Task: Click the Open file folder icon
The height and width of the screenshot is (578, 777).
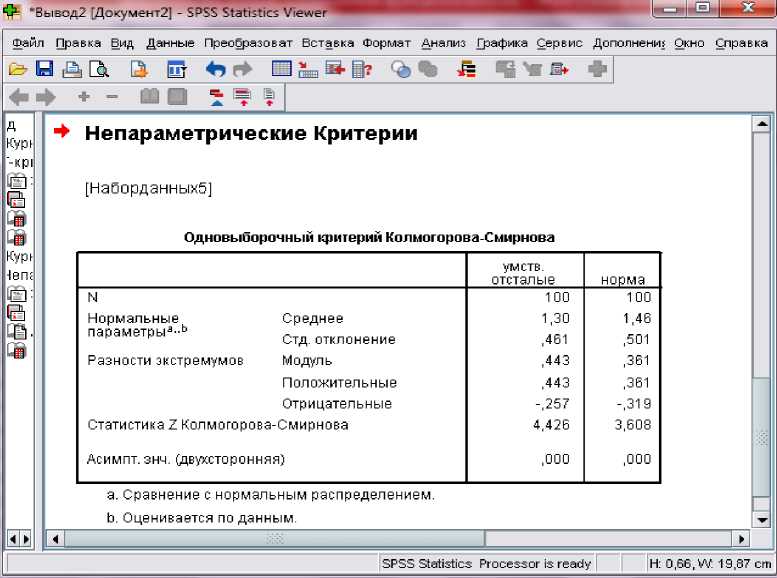Action: (17, 69)
